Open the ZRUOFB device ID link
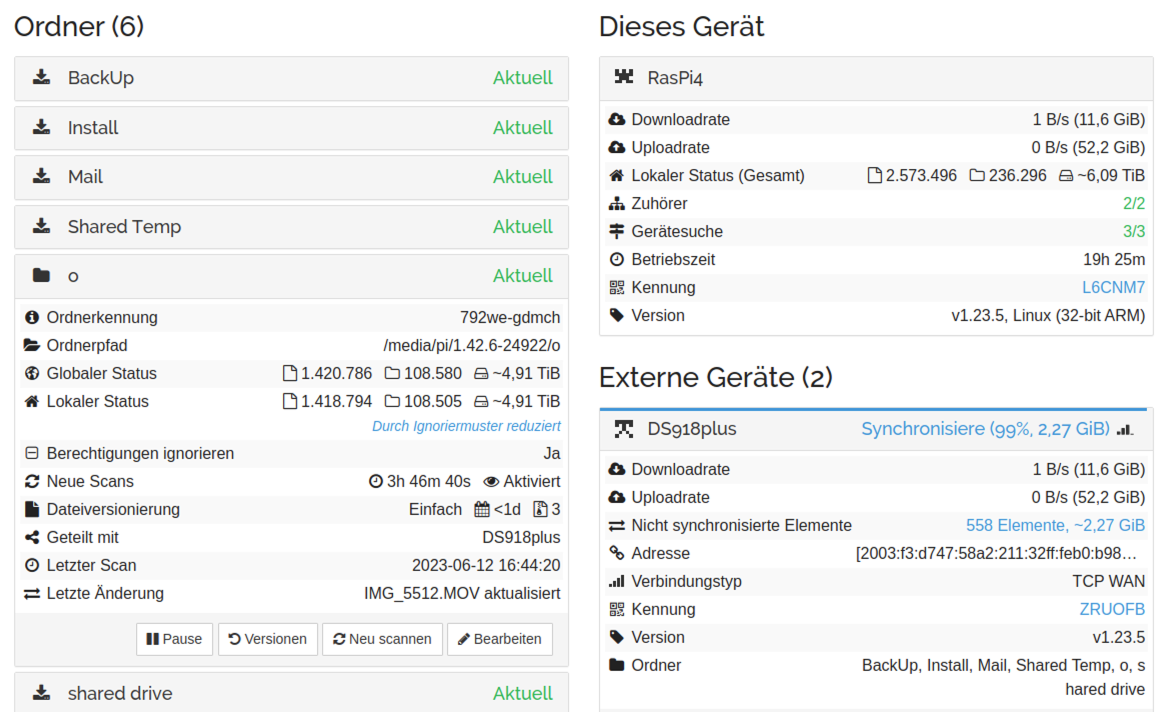1162x712 pixels. pos(1112,609)
